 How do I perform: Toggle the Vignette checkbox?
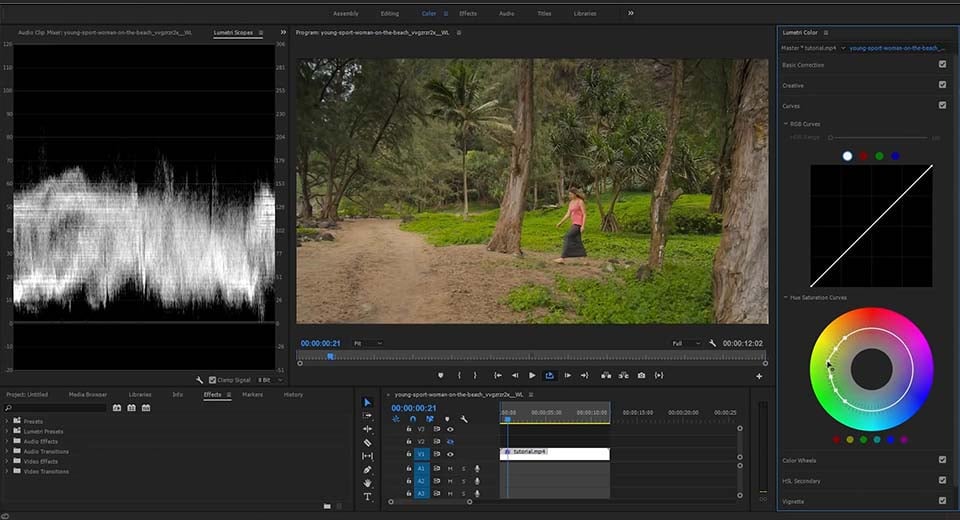942,500
